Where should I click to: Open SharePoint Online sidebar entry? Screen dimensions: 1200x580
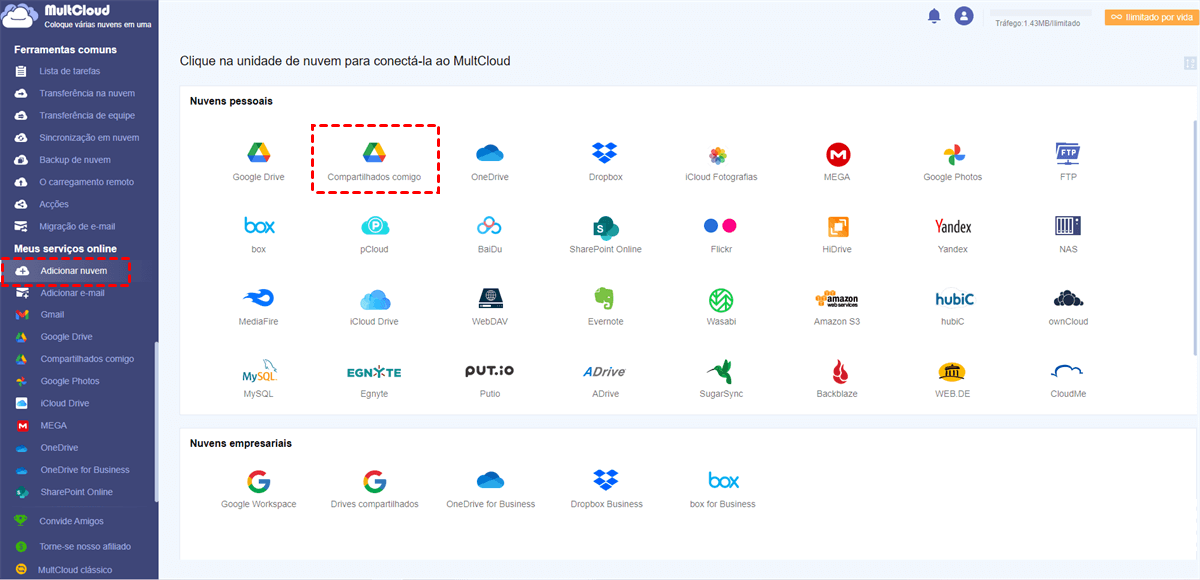click(x=77, y=492)
